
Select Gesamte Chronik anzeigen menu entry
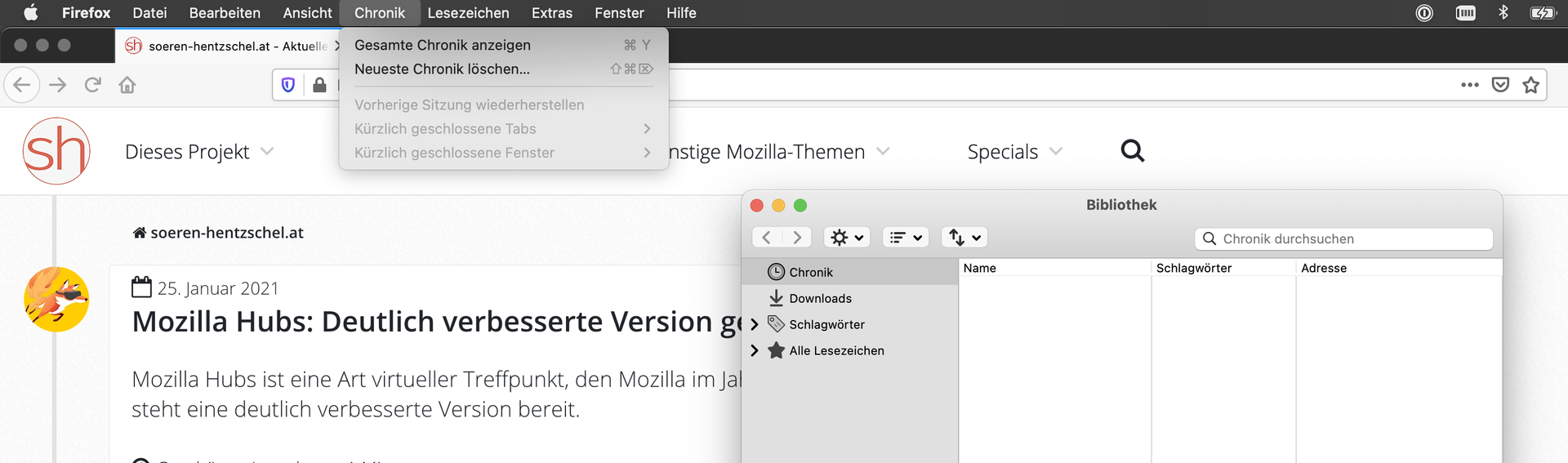click(443, 46)
